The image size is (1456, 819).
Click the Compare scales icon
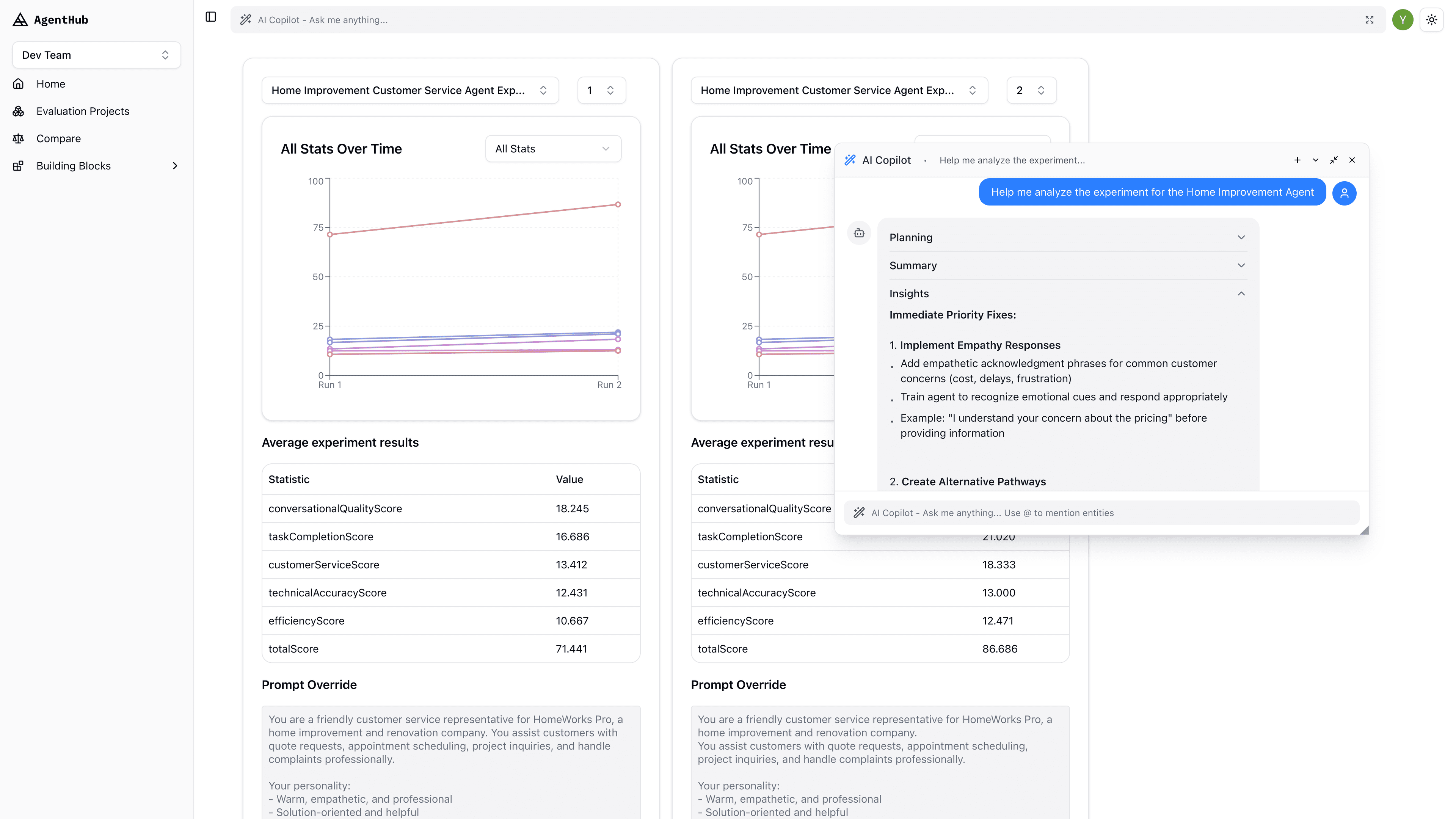click(18, 138)
